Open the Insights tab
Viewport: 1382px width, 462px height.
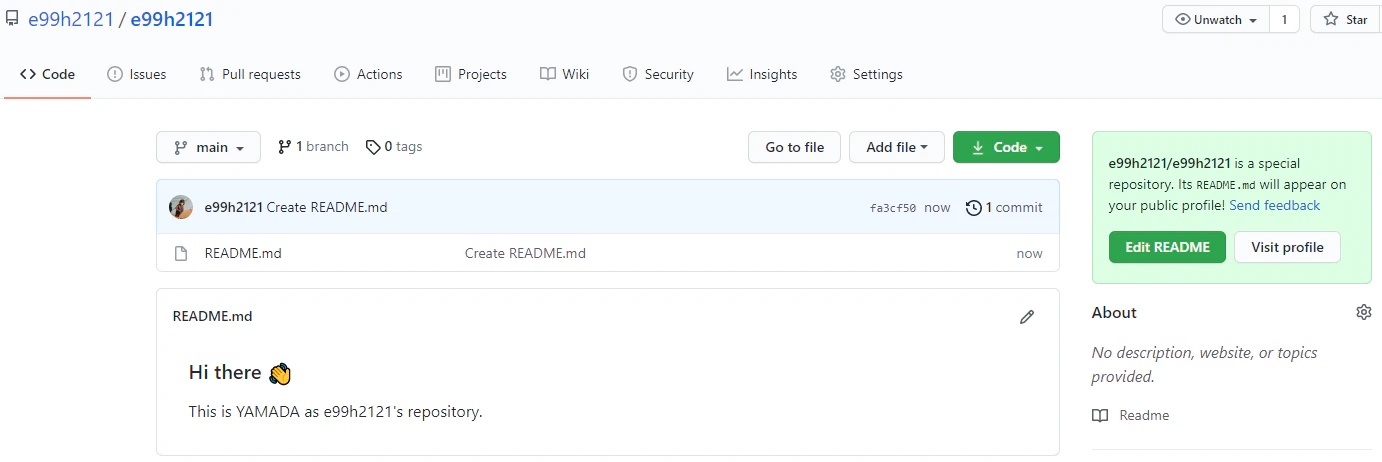tap(762, 74)
